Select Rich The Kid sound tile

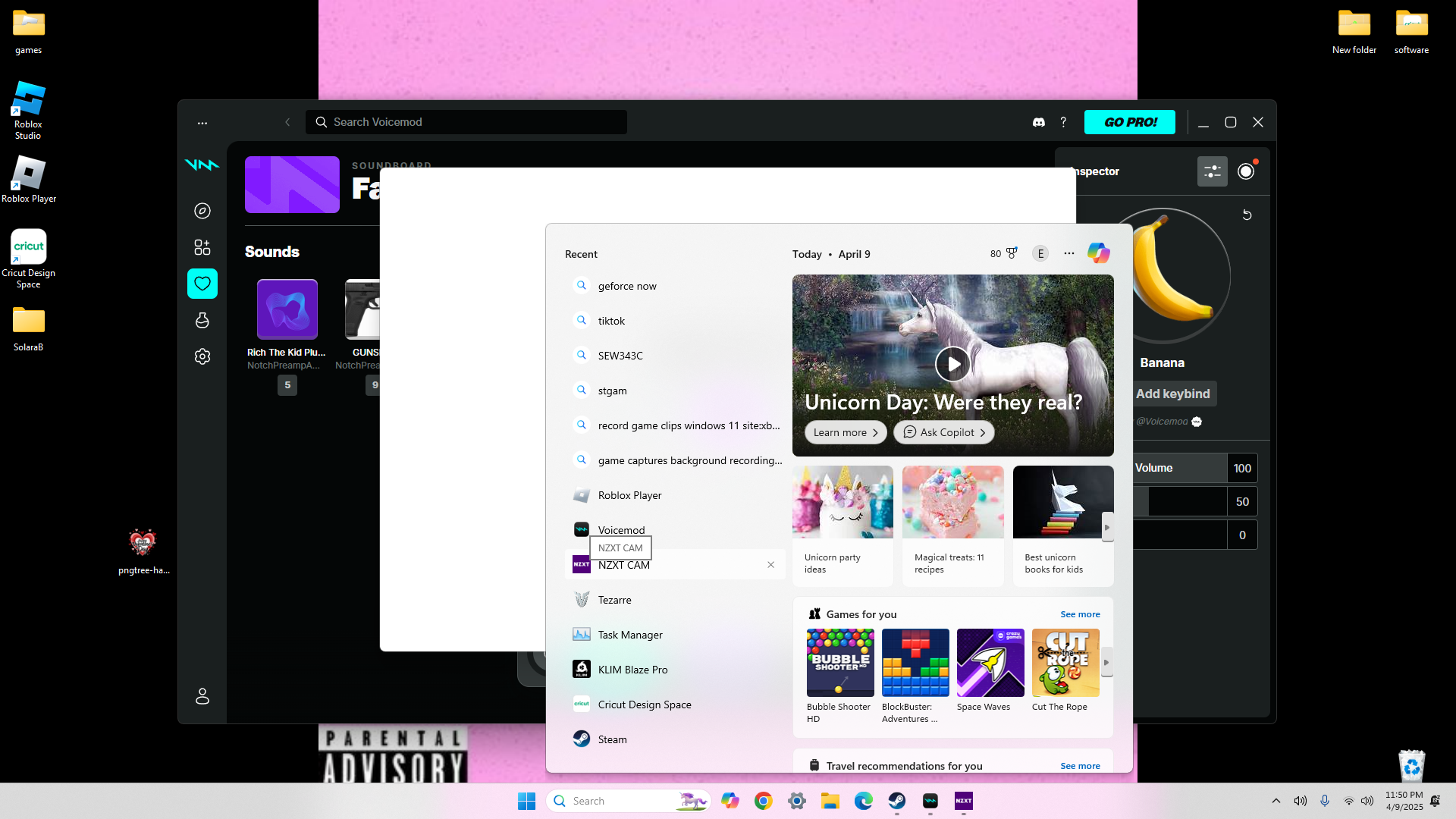pos(287,309)
